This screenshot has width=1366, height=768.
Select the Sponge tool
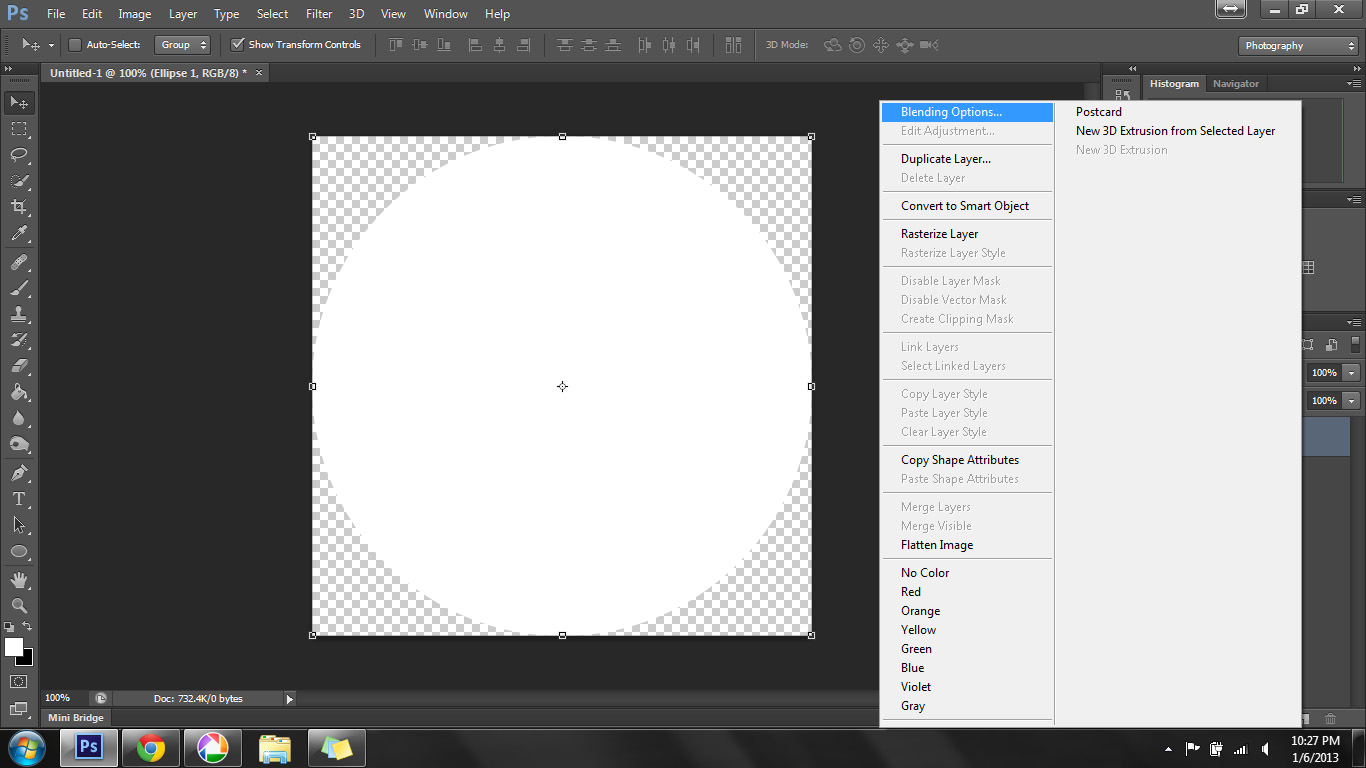(19, 444)
